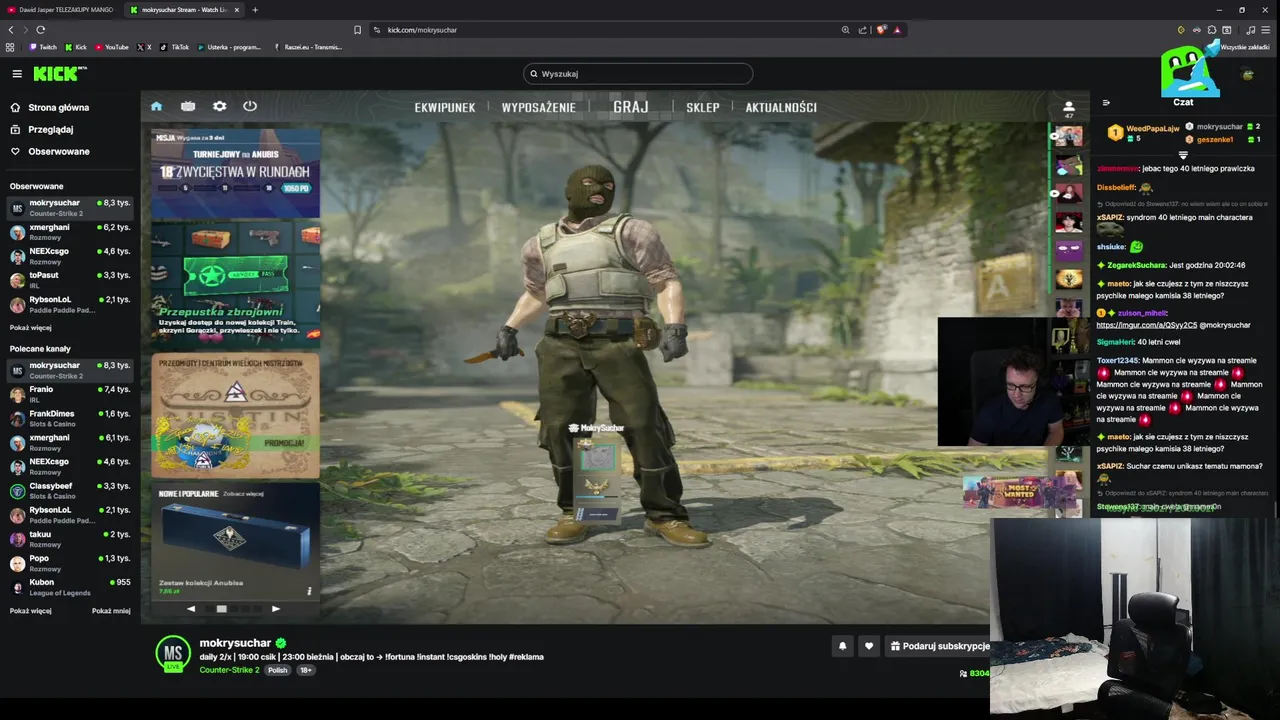Image resolution: width=1280 pixels, height=720 pixels.
Task: Open the TikTok bookmark
Action: pyautogui.click(x=175, y=47)
